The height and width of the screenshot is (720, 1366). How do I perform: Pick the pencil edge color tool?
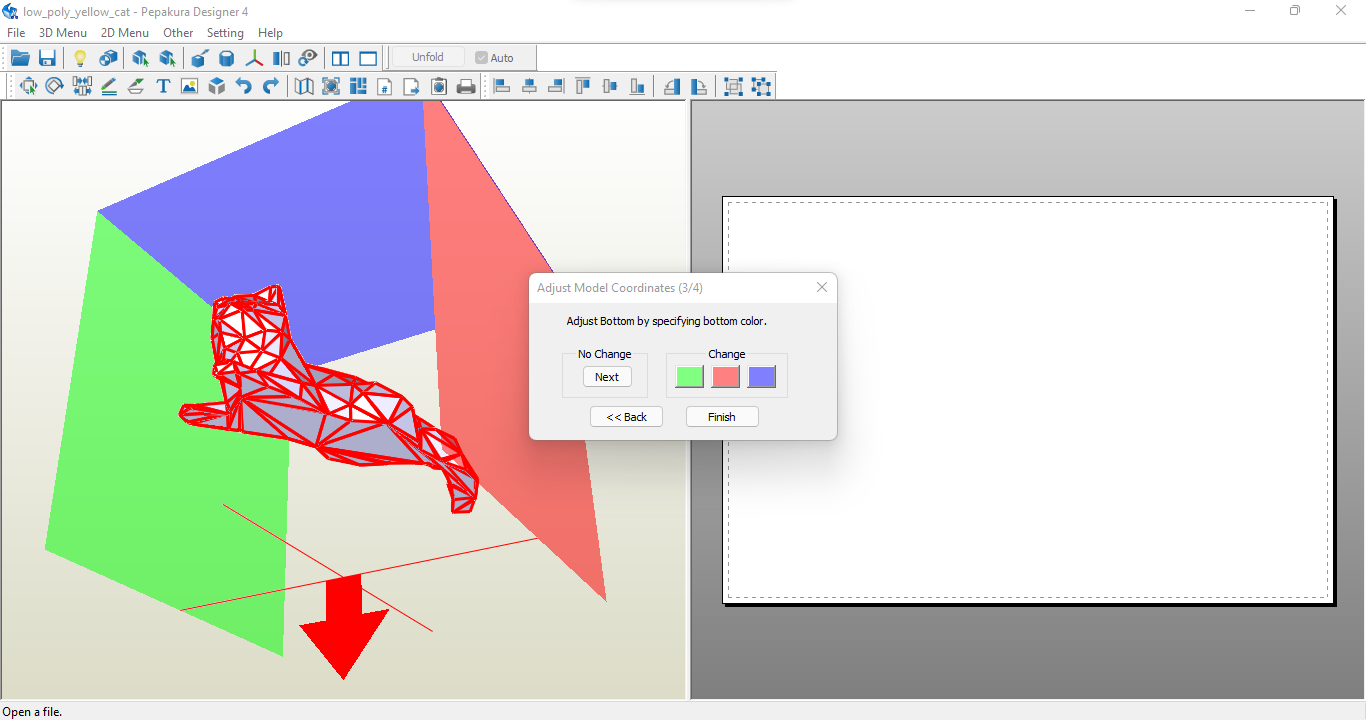109,86
